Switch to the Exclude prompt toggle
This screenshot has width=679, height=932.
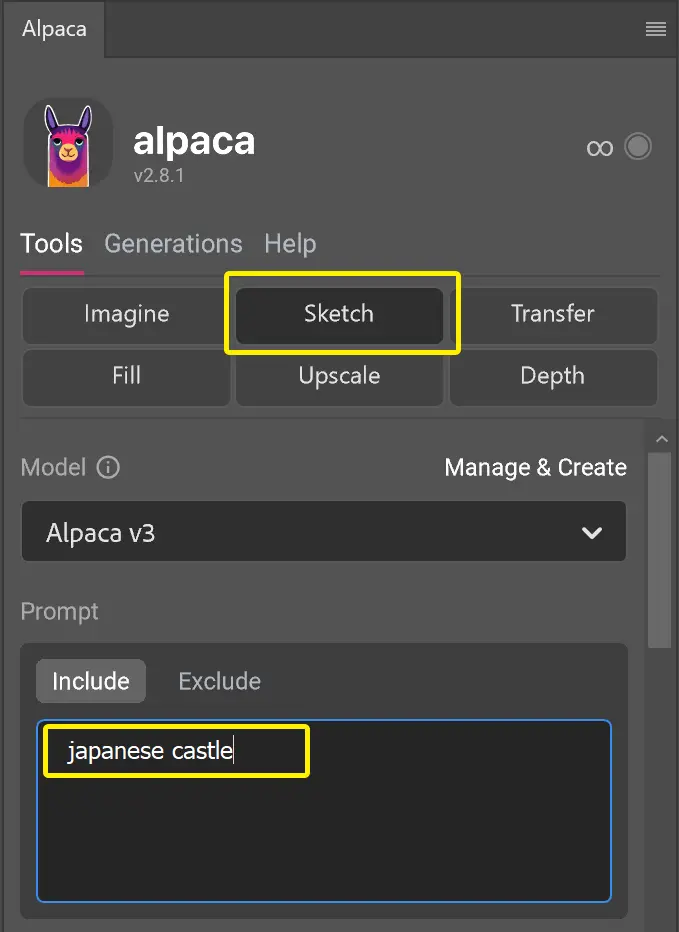[x=219, y=681]
